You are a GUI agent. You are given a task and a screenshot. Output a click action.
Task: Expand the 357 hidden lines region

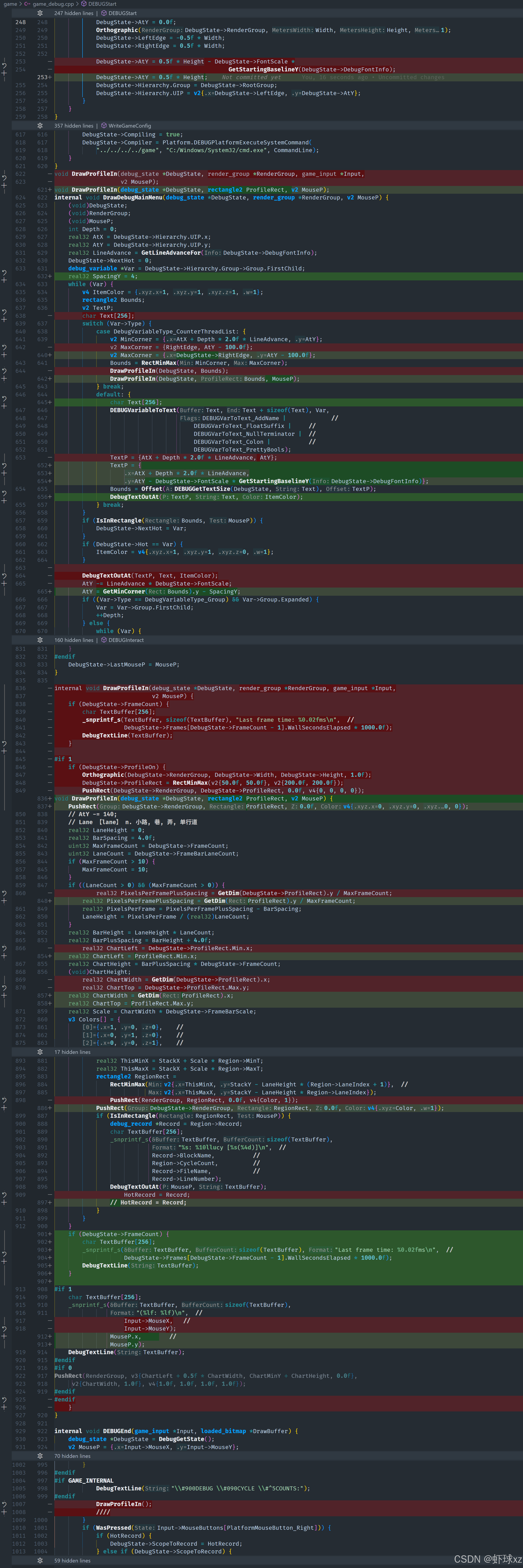(x=40, y=126)
